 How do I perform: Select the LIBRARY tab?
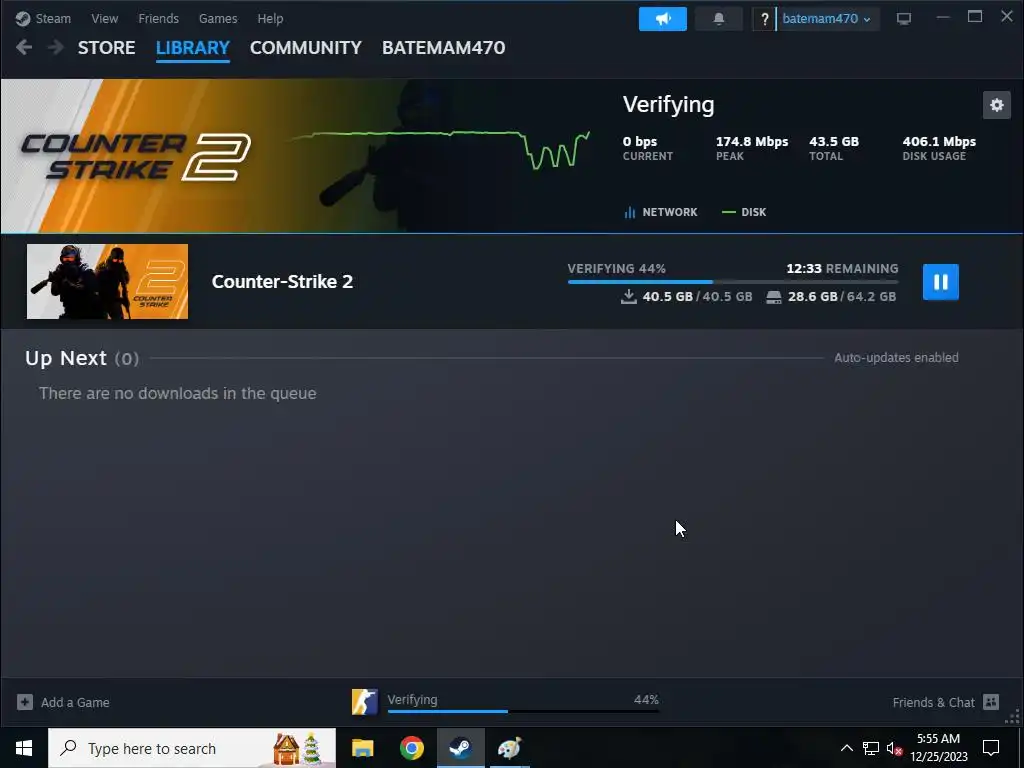coord(193,48)
